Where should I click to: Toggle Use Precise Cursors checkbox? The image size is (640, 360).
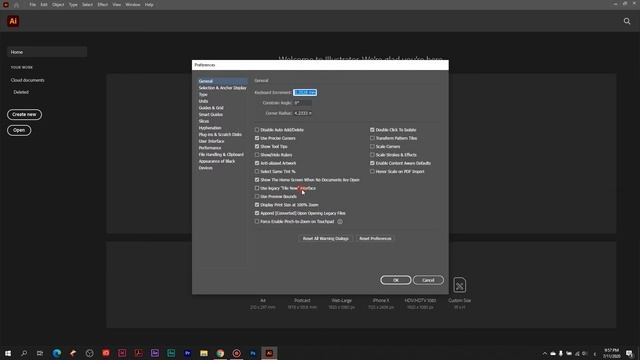tap(257, 138)
